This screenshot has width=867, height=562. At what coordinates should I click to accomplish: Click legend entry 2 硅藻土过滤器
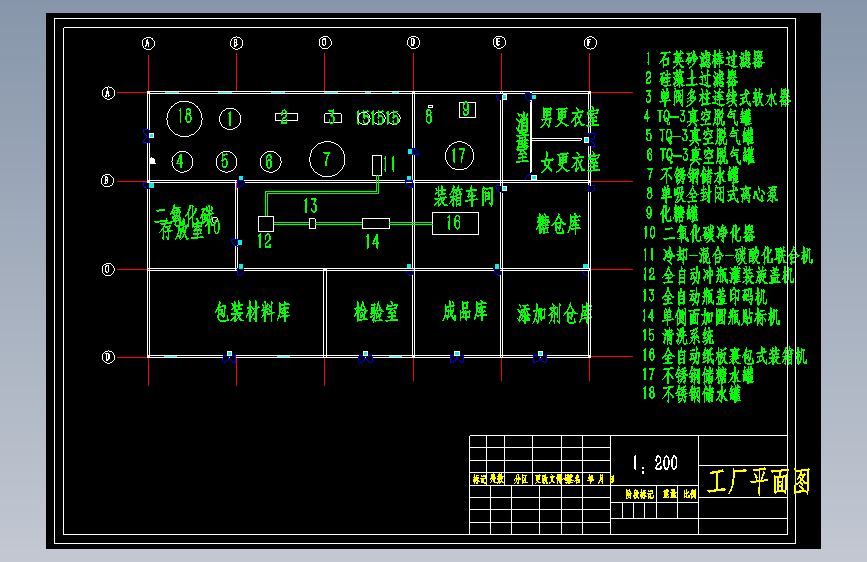click(x=691, y=78)
